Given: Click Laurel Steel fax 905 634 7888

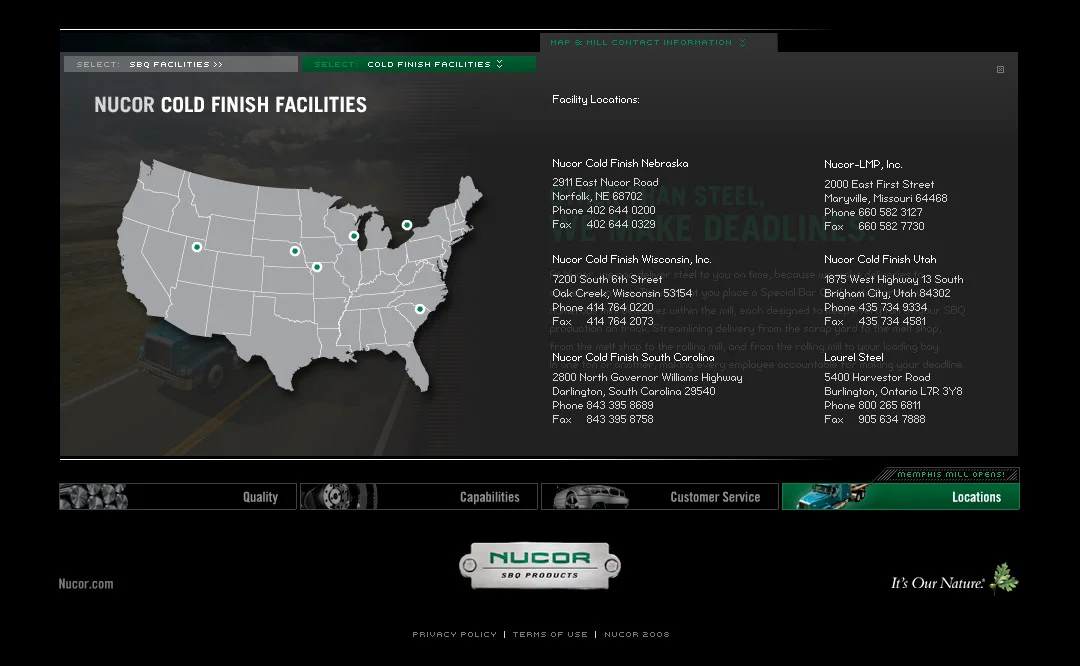Looking at the screenshot, I should point(891,419).
